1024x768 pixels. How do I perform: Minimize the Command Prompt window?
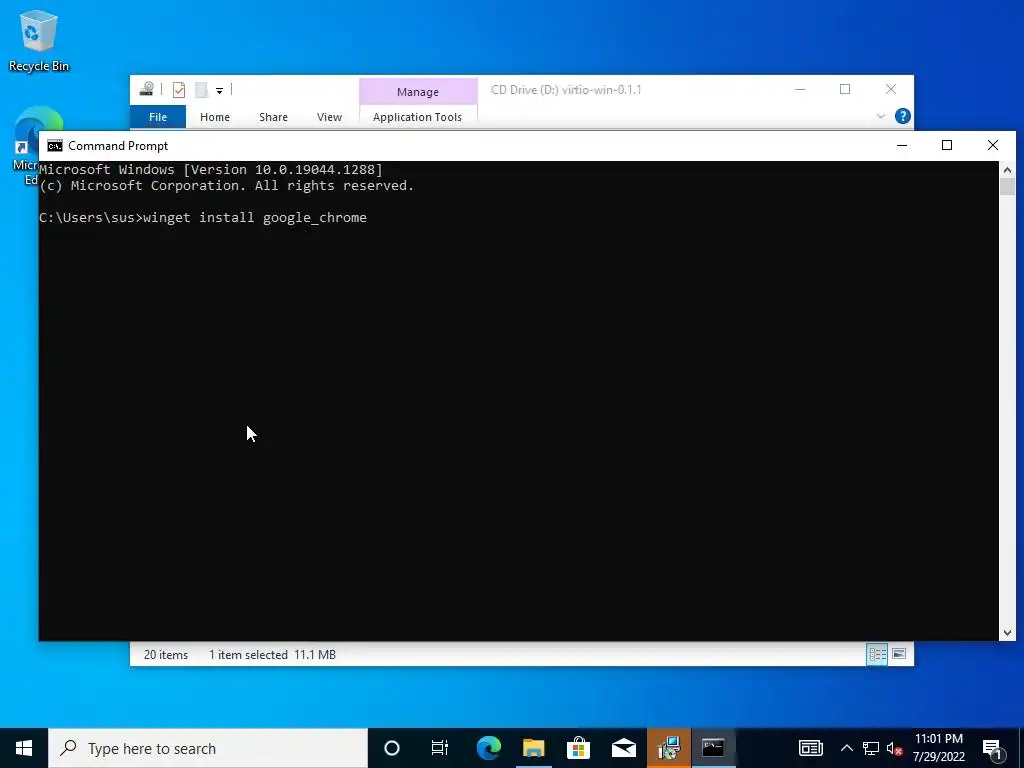pyautogui.click(x=902, y=146)
